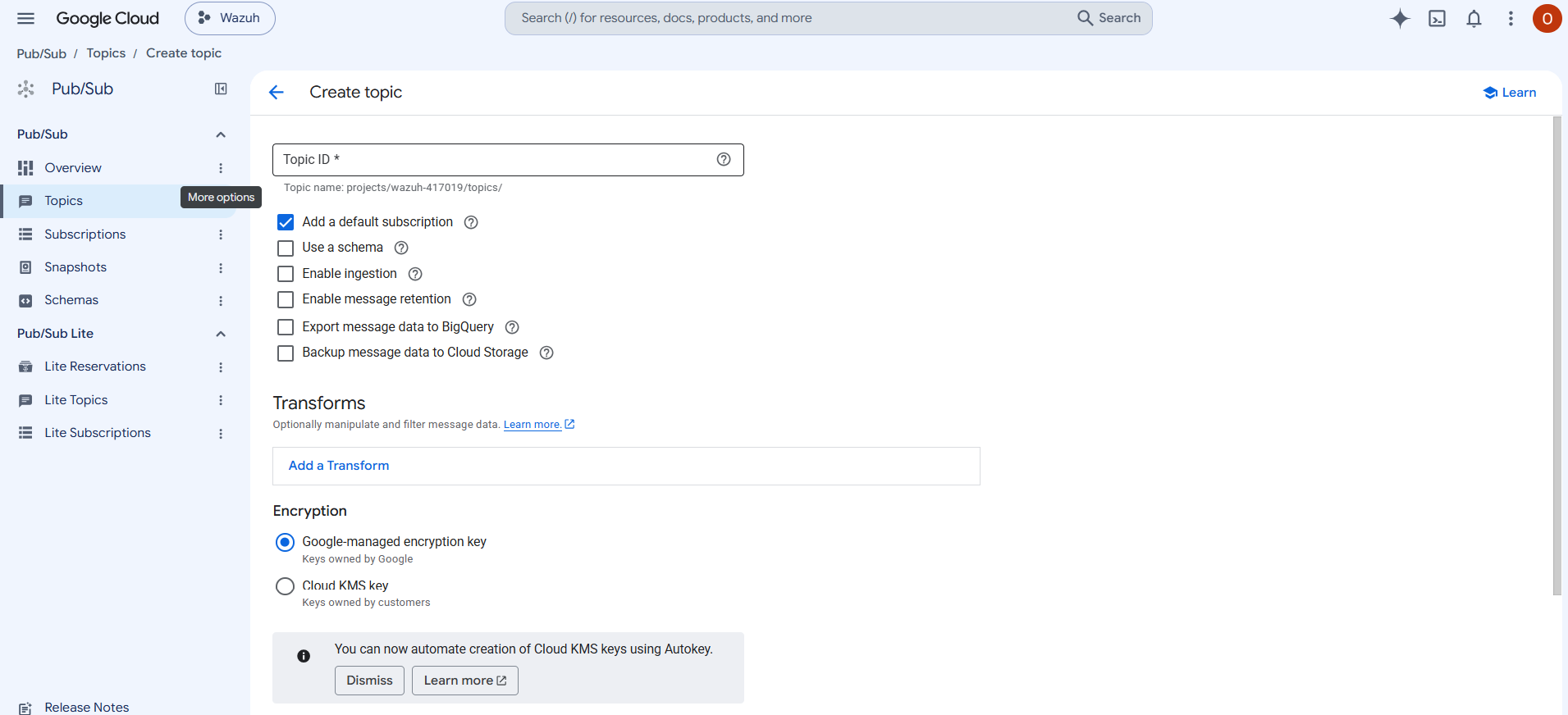Open more options for Lite Topics

(x=221, y=400)
